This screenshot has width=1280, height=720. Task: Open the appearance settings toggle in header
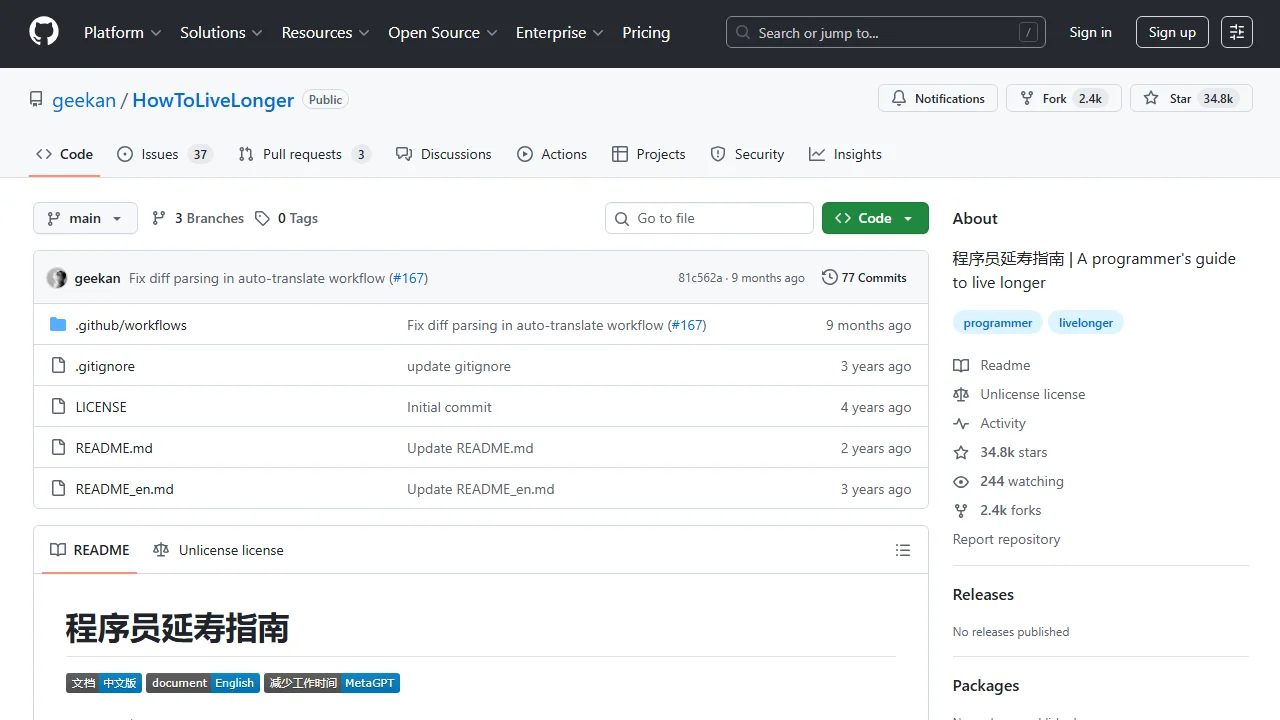point(1237,32)
